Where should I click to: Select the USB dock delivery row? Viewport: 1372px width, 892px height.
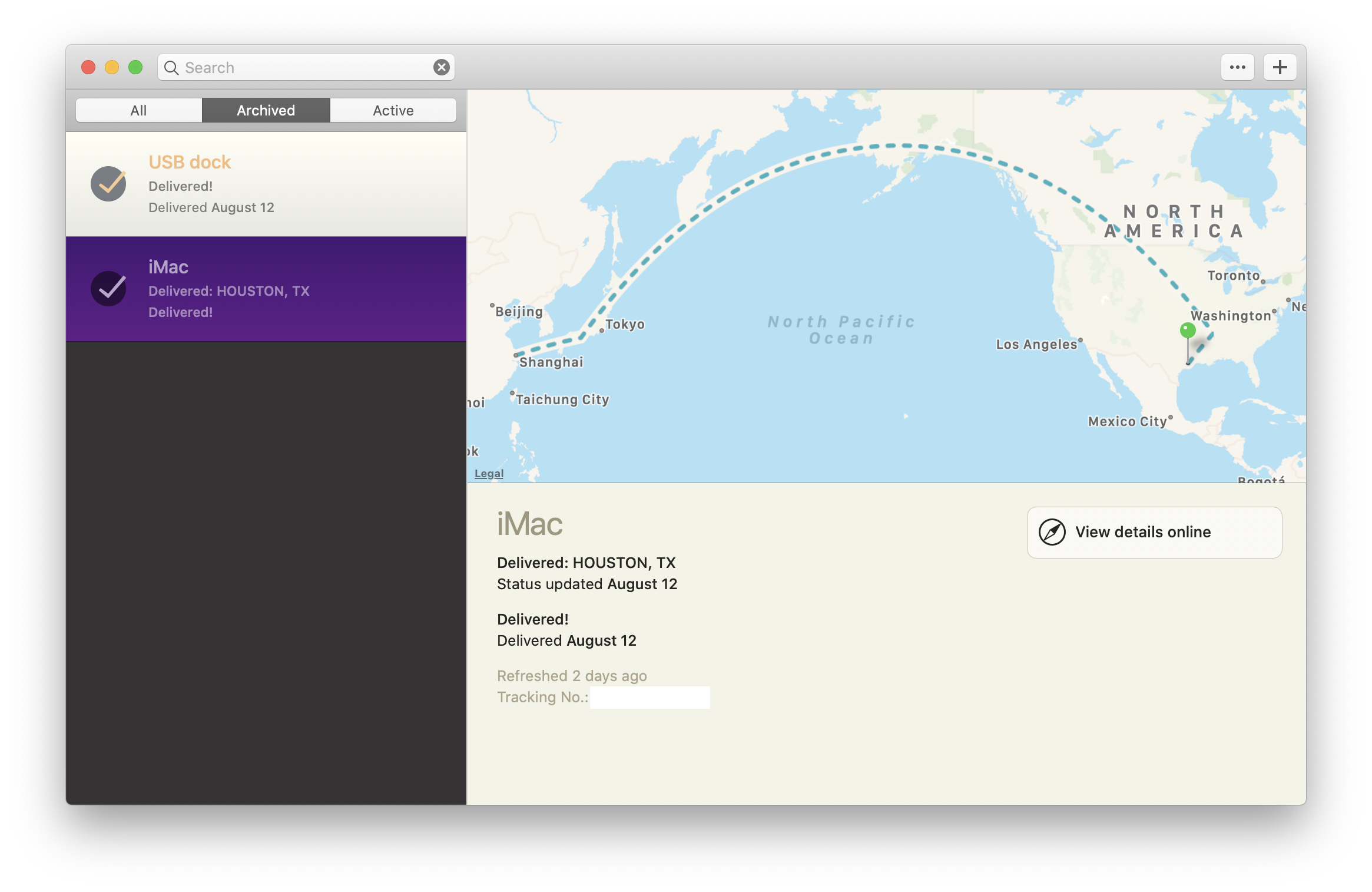266,184
